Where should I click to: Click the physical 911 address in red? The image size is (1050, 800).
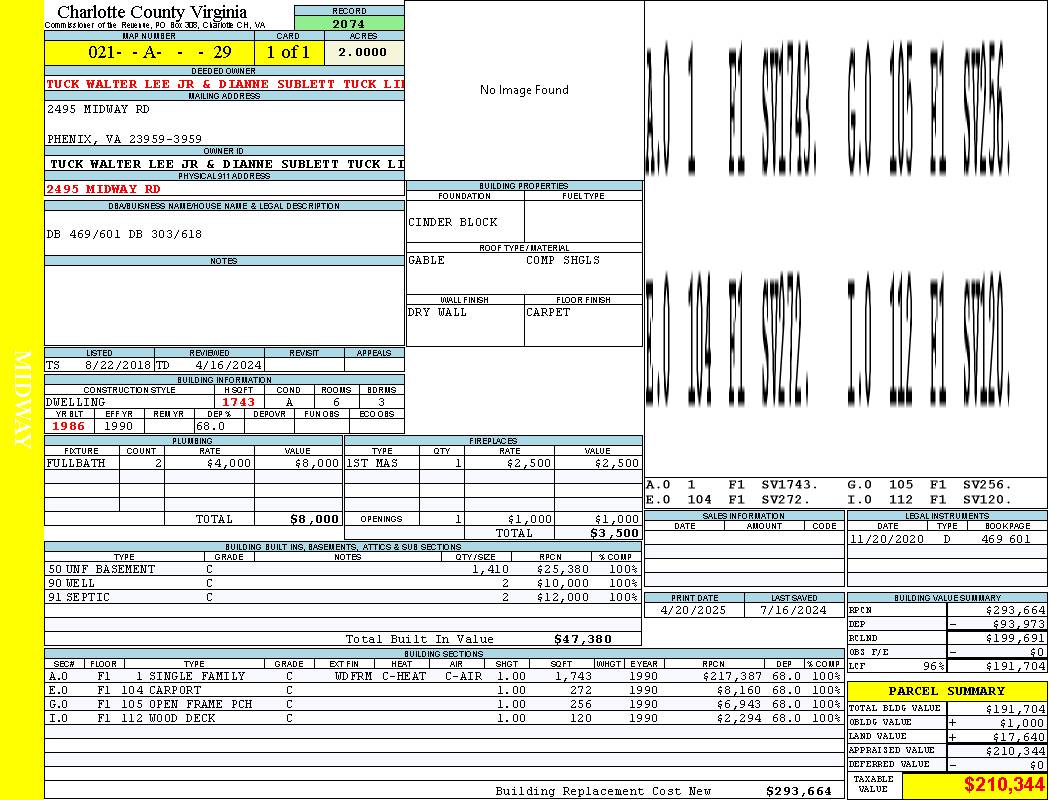click(x=103, y=189)
